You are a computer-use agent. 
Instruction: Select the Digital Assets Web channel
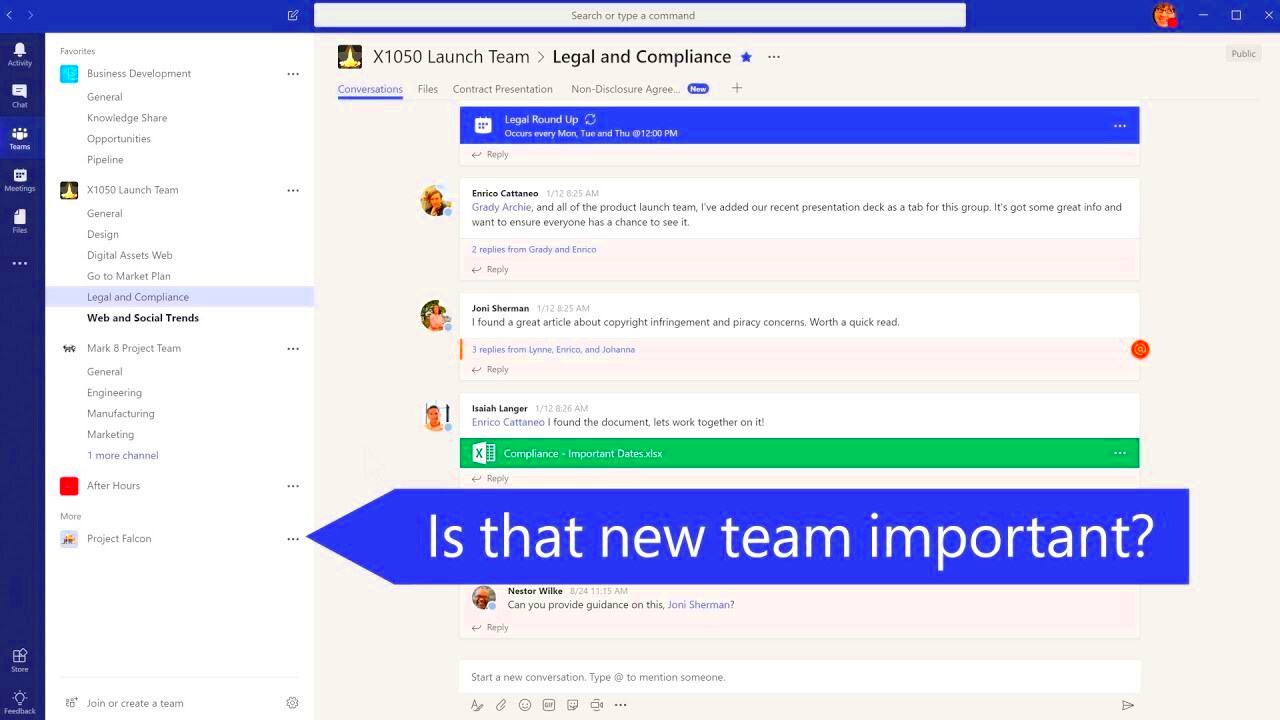(130, 255)
